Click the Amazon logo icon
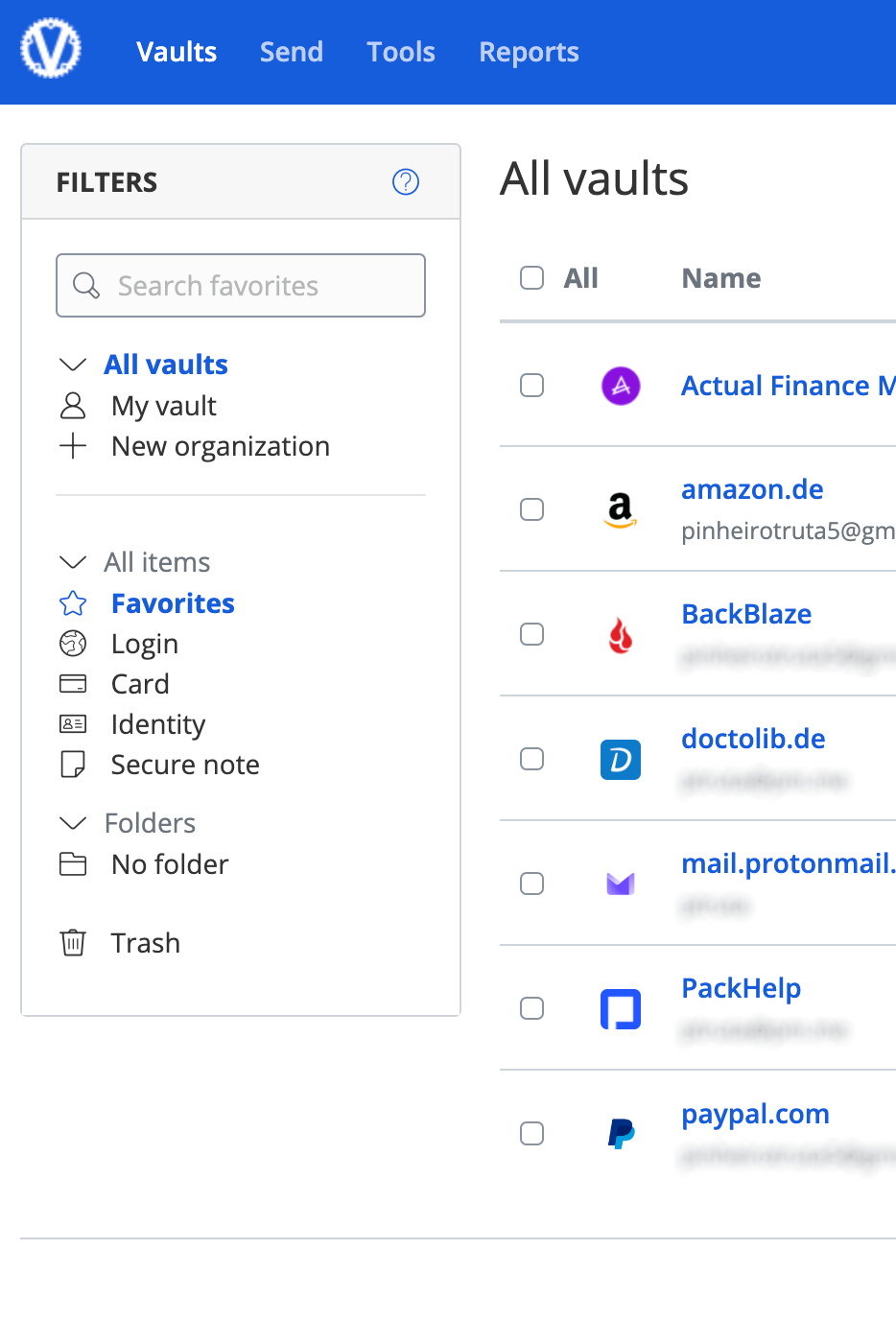Image resolution: width=896 pixels, height=1344 pixels. 621,510
